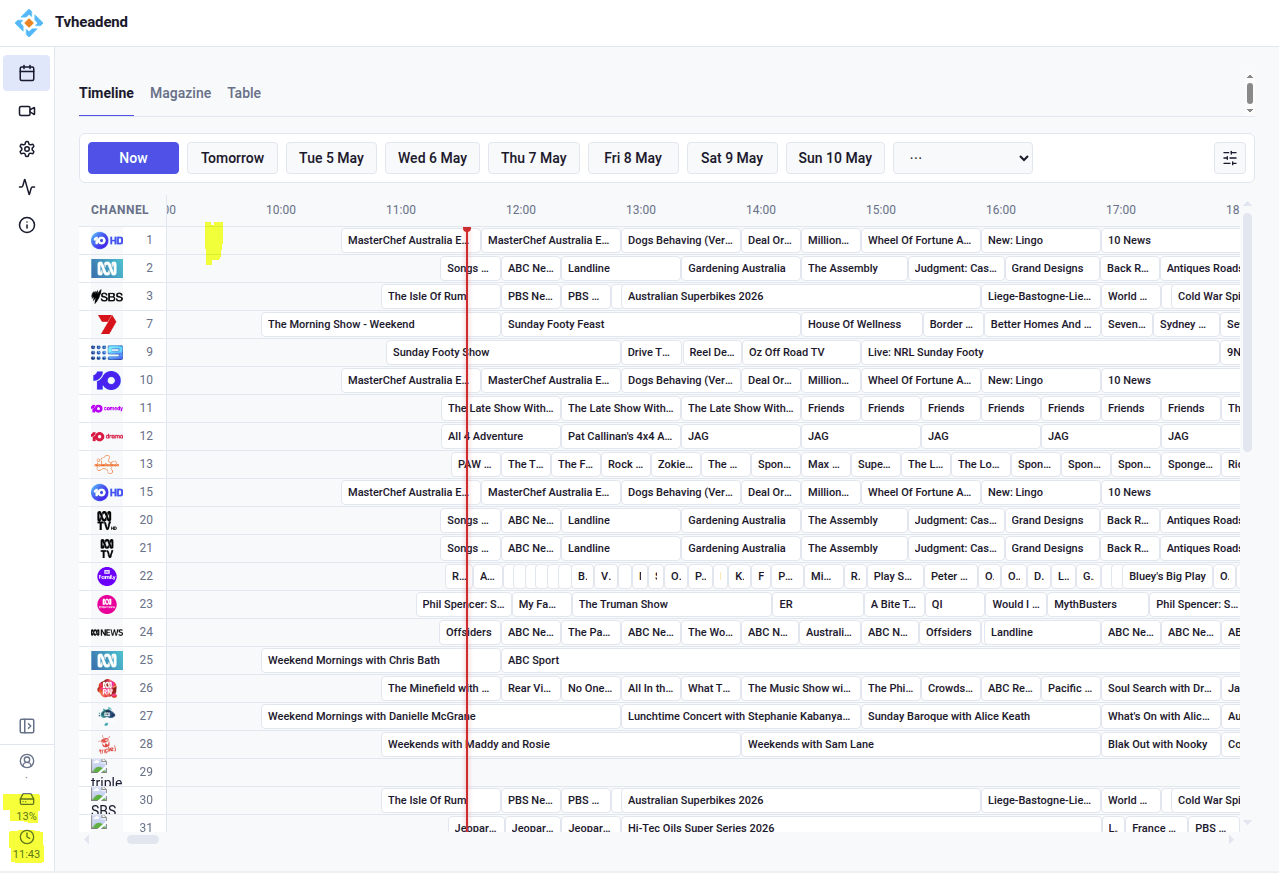Show Sun 10 May schedule

835,158
